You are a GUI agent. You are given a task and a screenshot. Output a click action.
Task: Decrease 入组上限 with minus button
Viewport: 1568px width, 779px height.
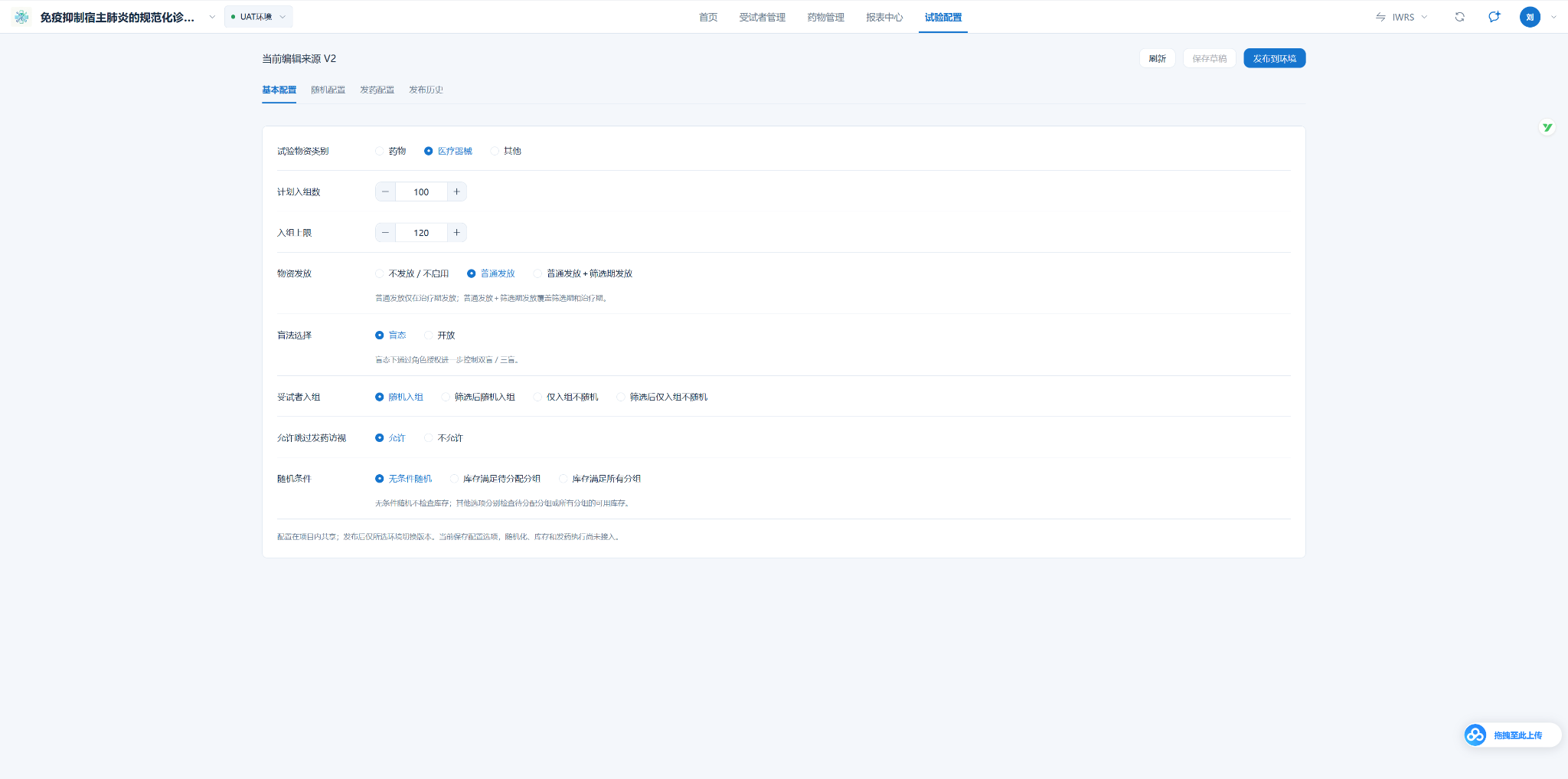tap(385, 233)
